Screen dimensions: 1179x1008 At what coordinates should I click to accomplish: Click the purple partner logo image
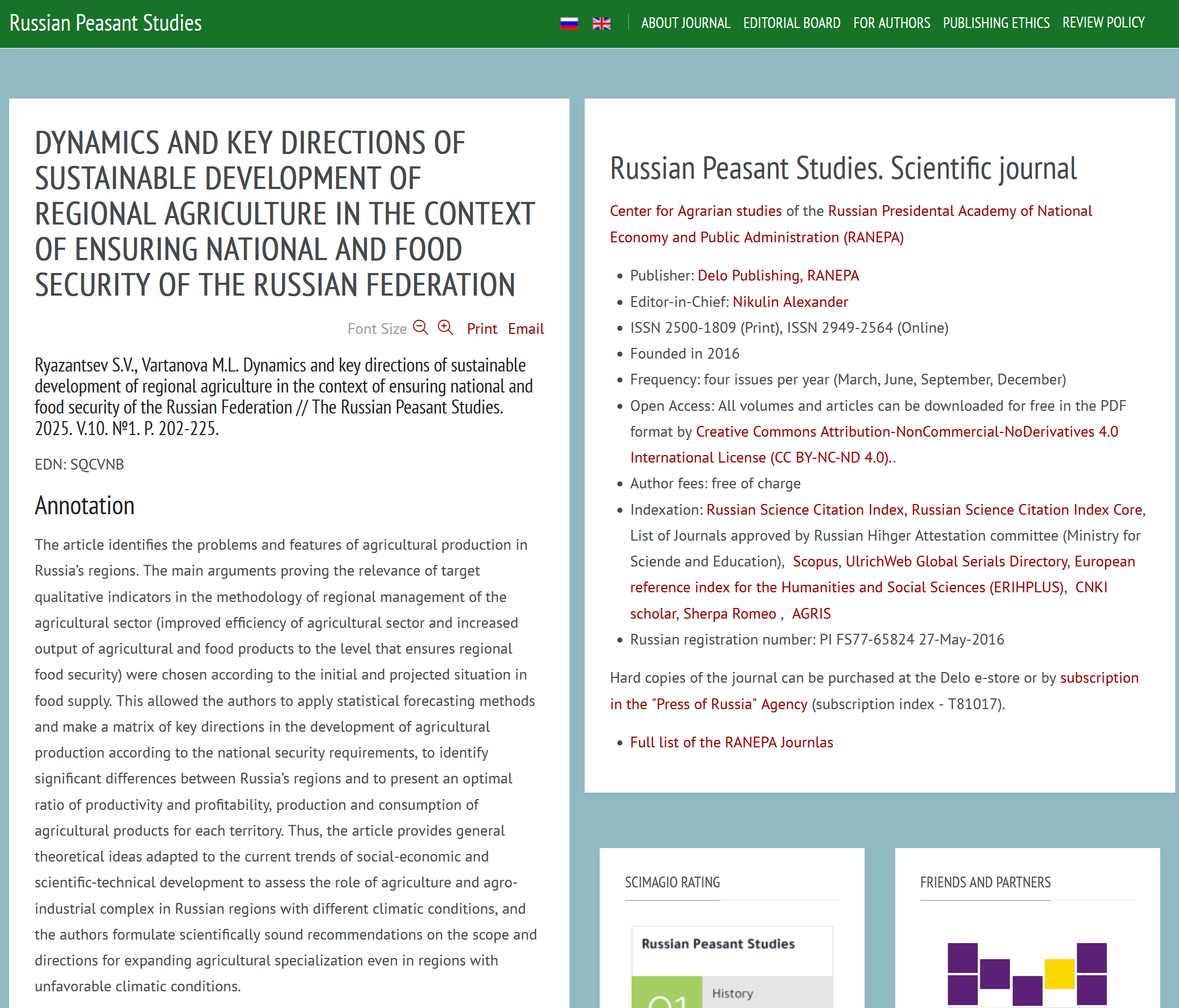click(x=1027, y=974)
